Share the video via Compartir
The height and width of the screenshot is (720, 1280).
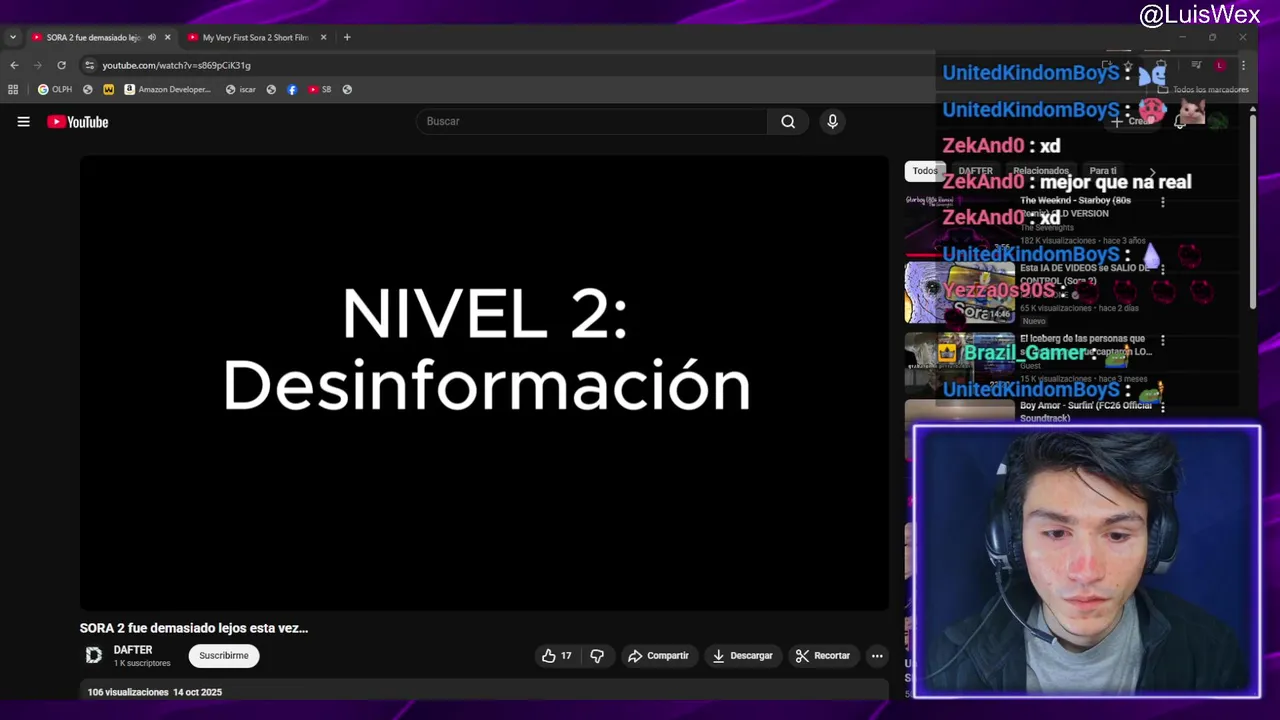[658, 656]
